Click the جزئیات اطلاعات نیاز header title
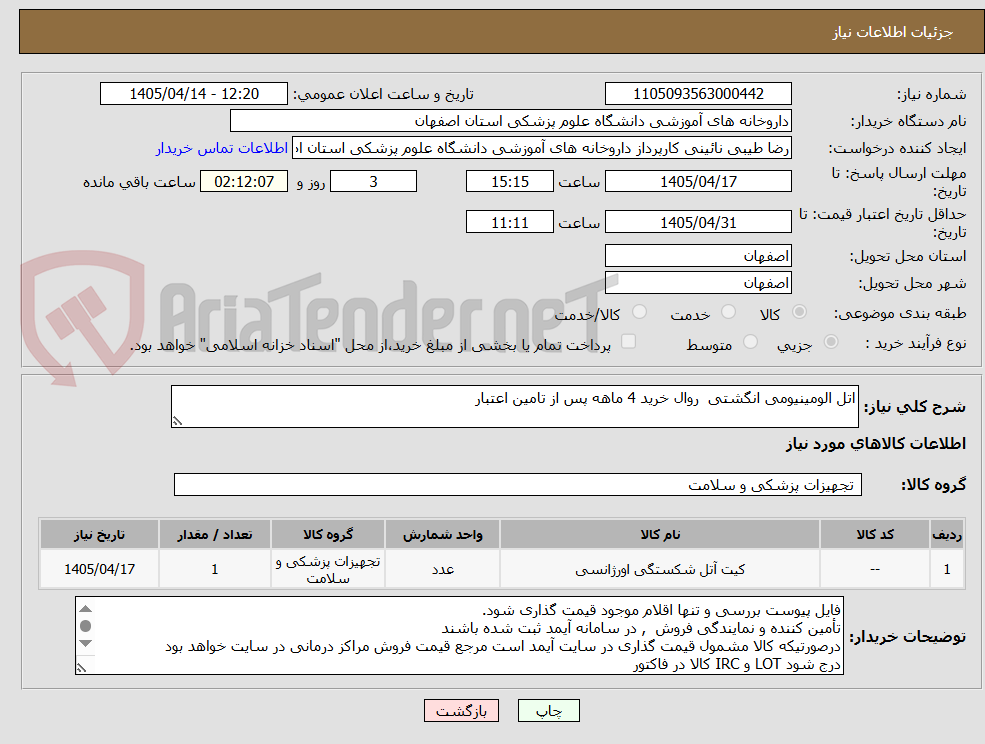Viewport: 985px width, 744px height. [892, 32]
